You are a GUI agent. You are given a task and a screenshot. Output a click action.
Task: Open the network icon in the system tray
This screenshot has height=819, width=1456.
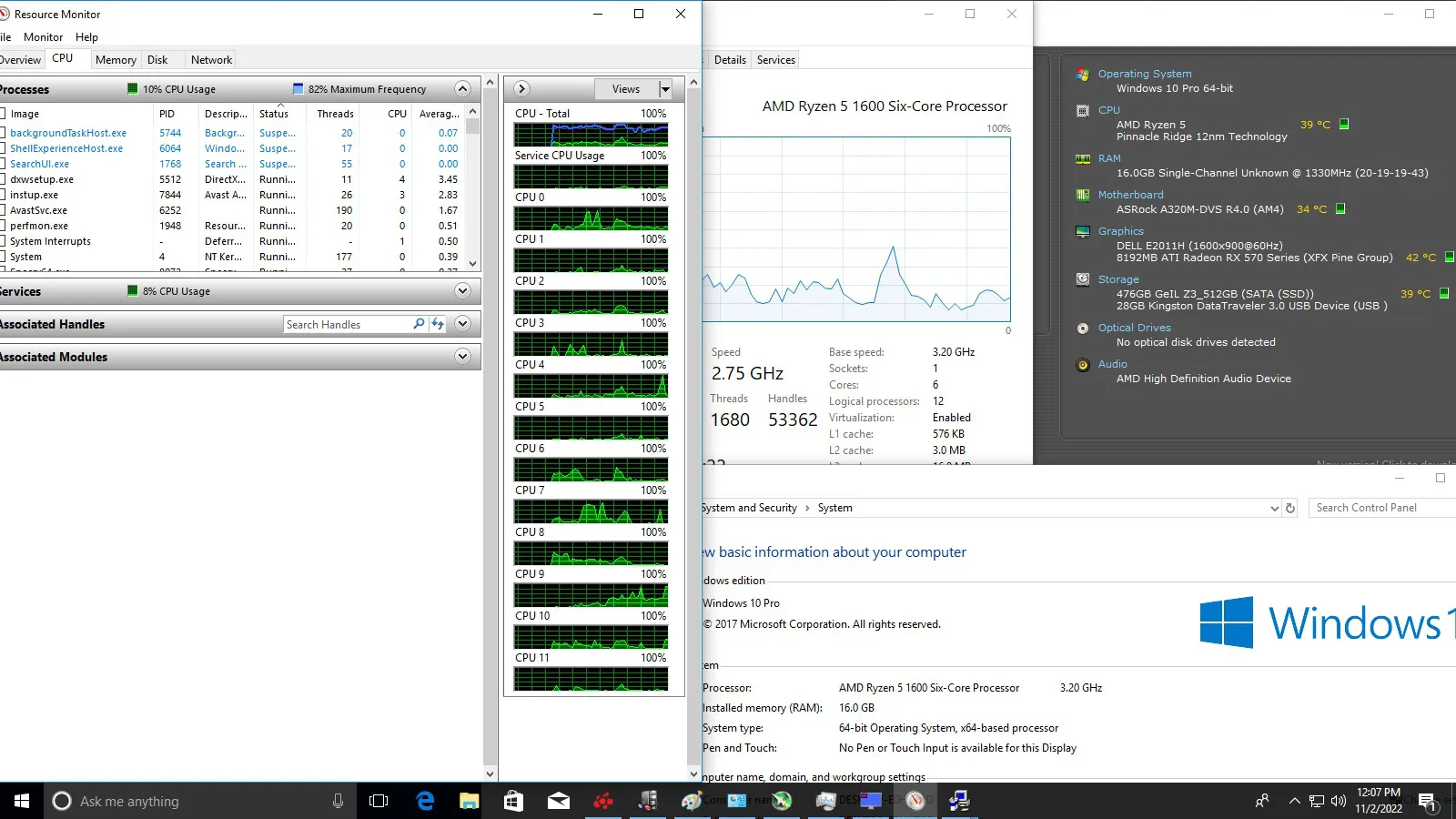(x=1317, y=801)
